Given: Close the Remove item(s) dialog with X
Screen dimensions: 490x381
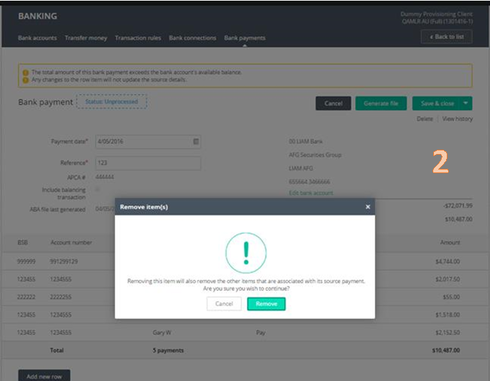Looking at the screenshot, I should 368,207.
